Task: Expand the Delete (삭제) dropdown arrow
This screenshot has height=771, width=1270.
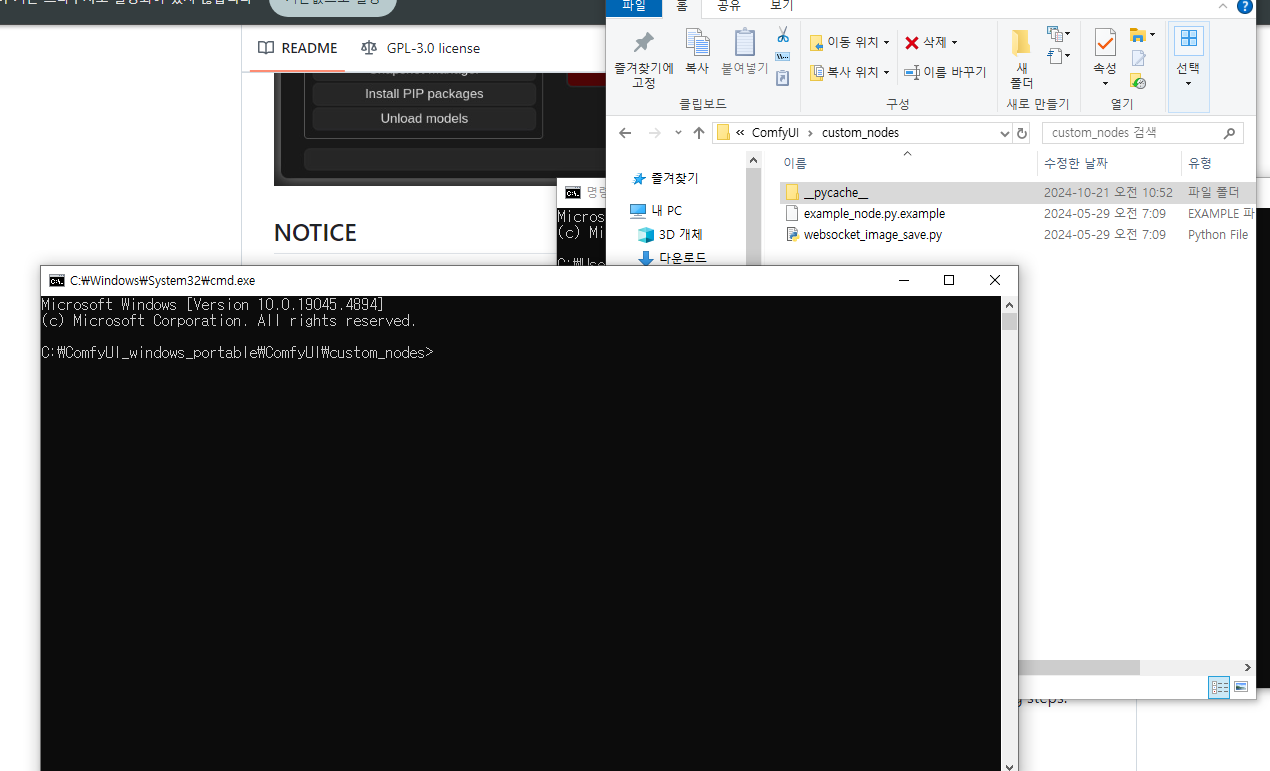Action: pos(954,43)
